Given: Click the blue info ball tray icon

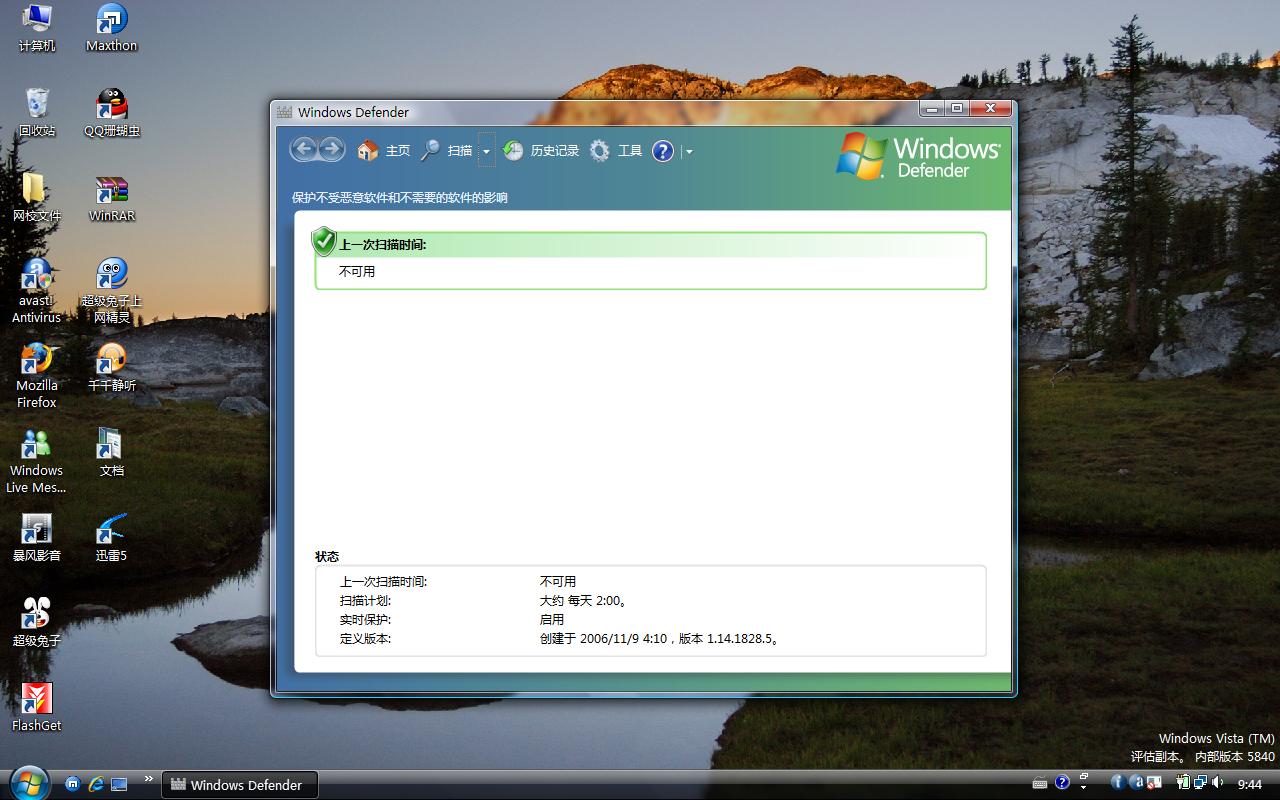Looking at the screenshot, I should [1118, 782].
